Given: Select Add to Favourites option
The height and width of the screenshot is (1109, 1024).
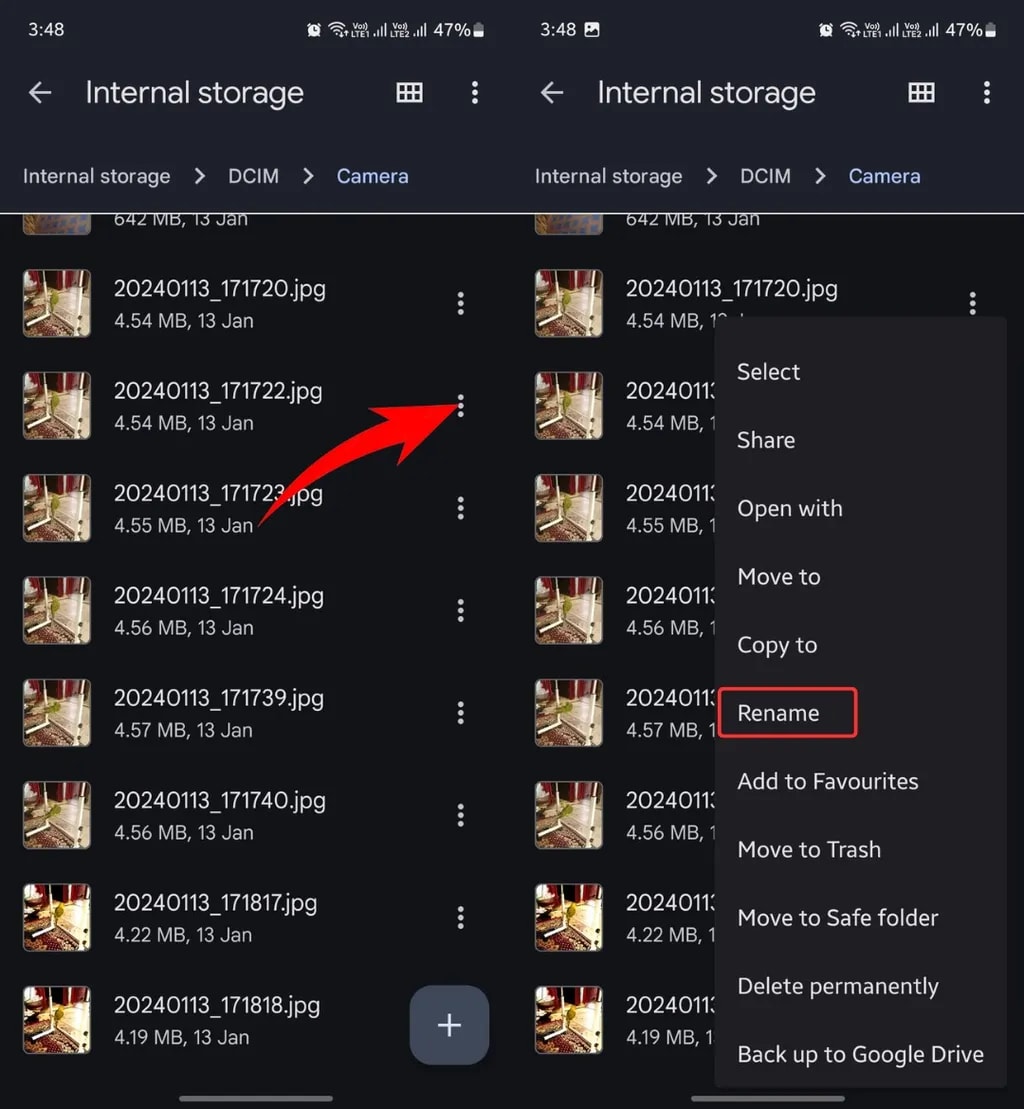Looking at the screenshot, I should [x=827, y=781].
